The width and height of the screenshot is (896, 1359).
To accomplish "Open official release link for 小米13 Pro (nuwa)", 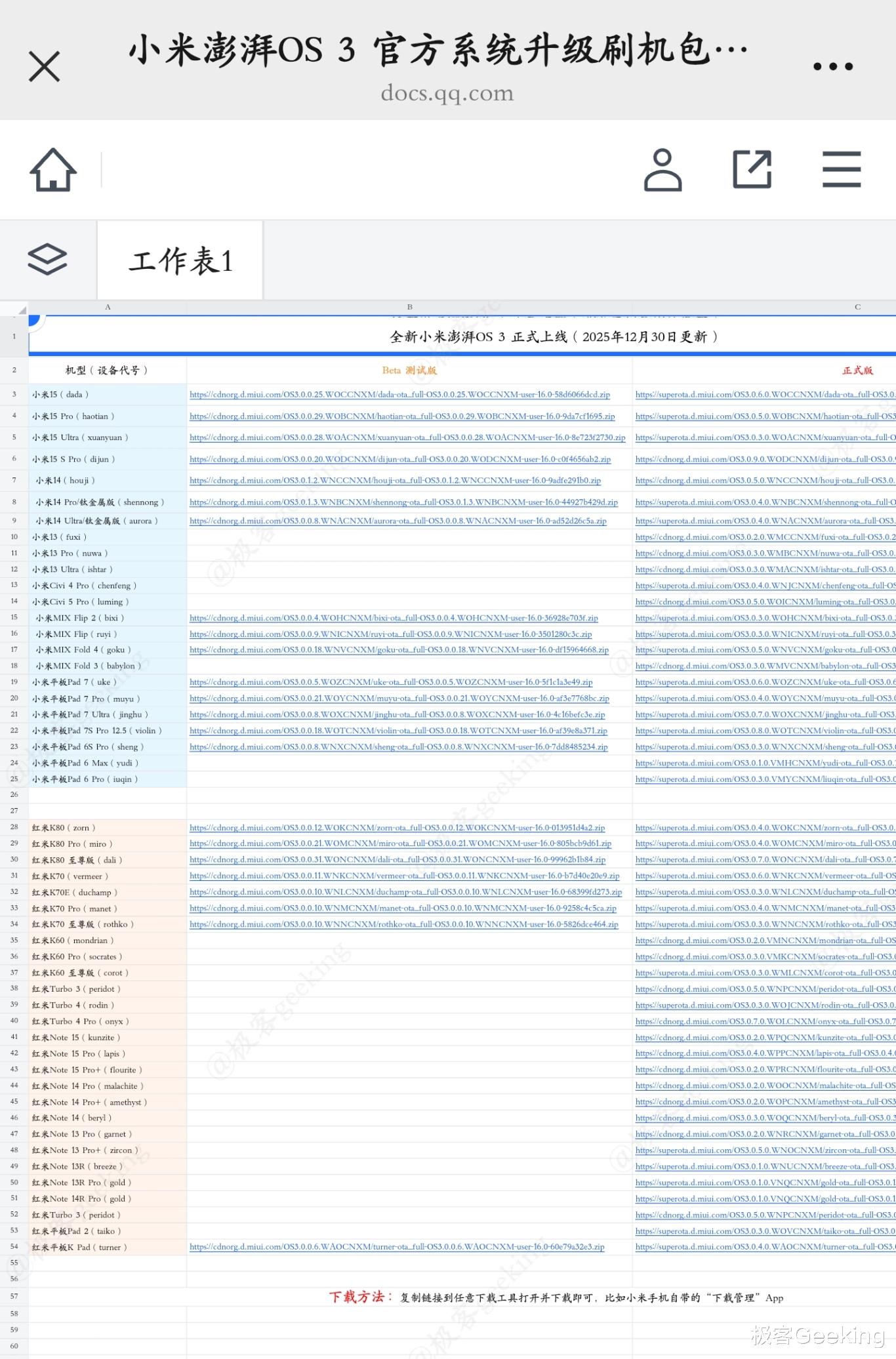I will (x=765, y=554).
